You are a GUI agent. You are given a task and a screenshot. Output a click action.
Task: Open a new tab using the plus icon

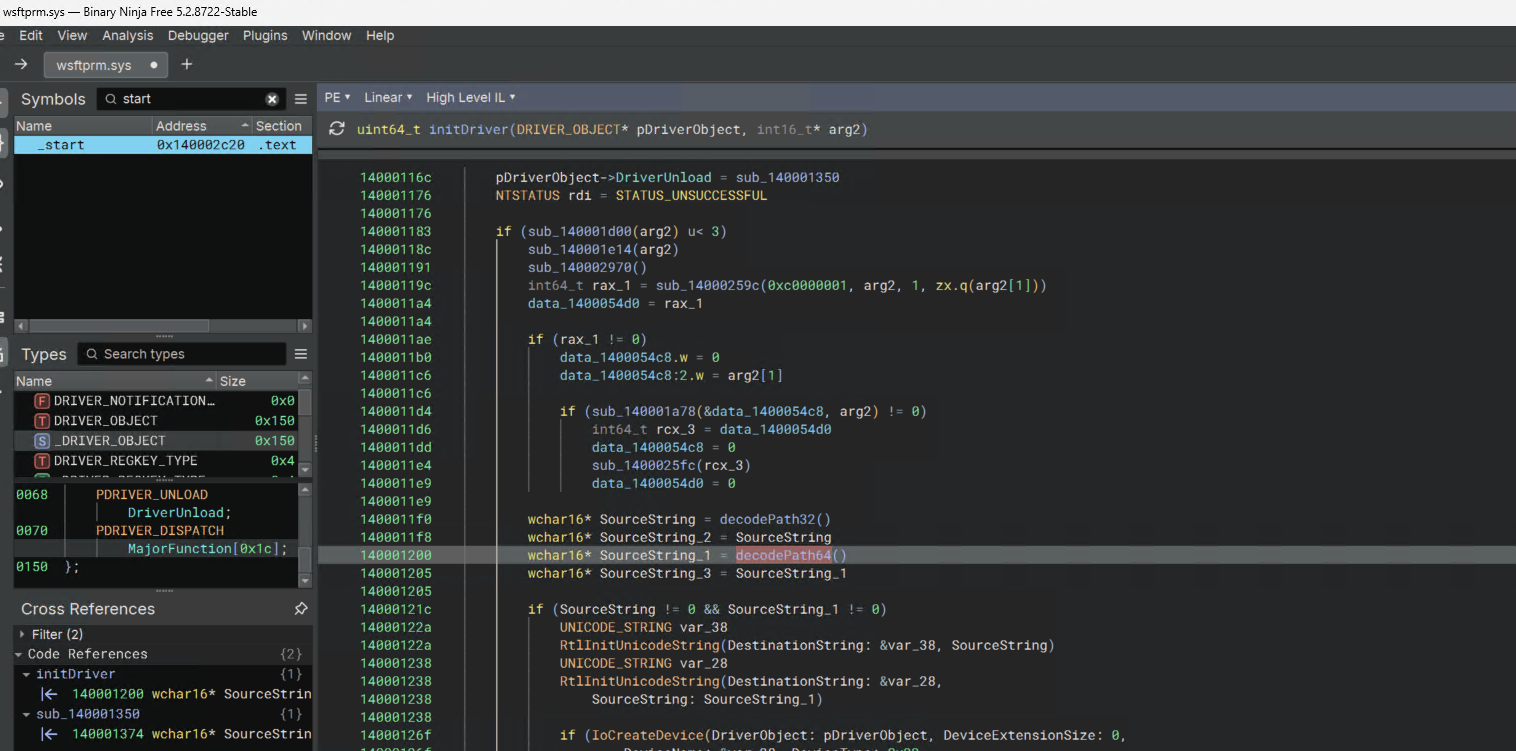pos(186,64)
